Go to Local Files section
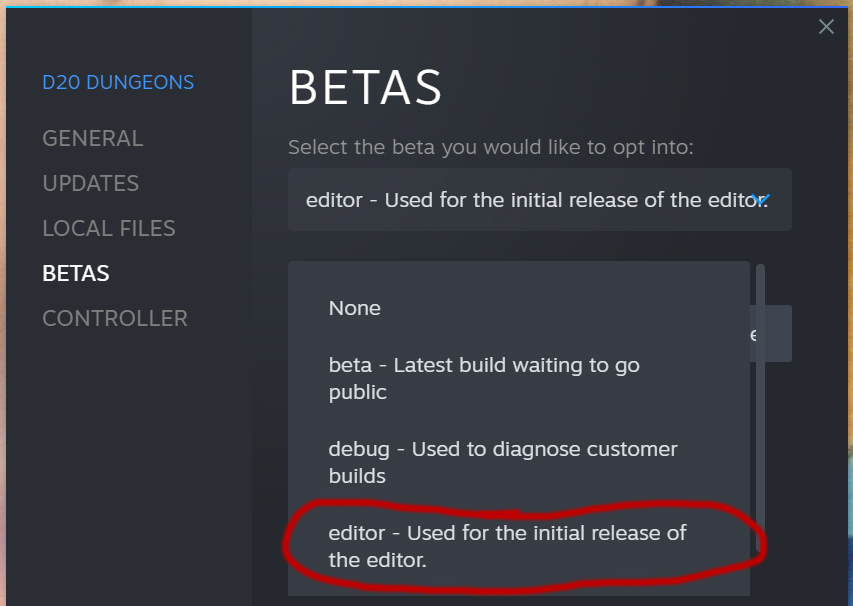853x606 pixels. (109, 228)
